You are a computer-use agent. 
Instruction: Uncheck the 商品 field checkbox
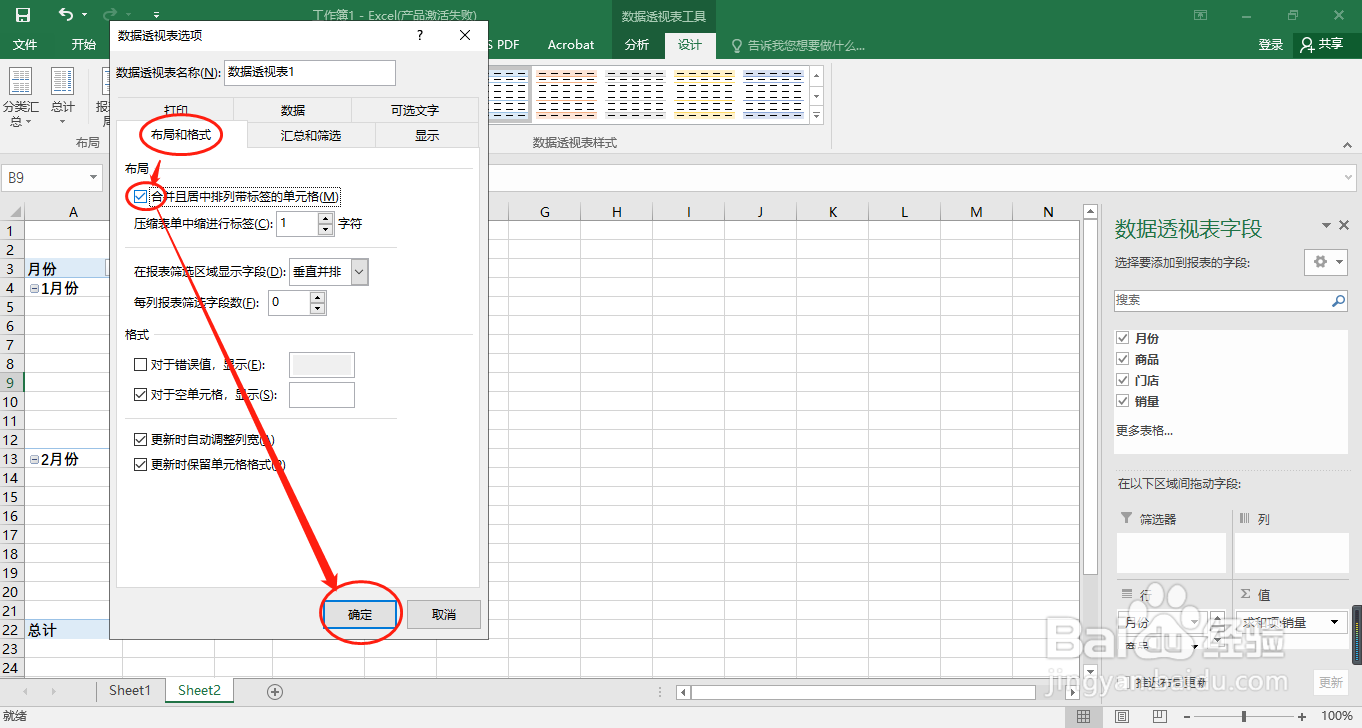point(1123,359)
